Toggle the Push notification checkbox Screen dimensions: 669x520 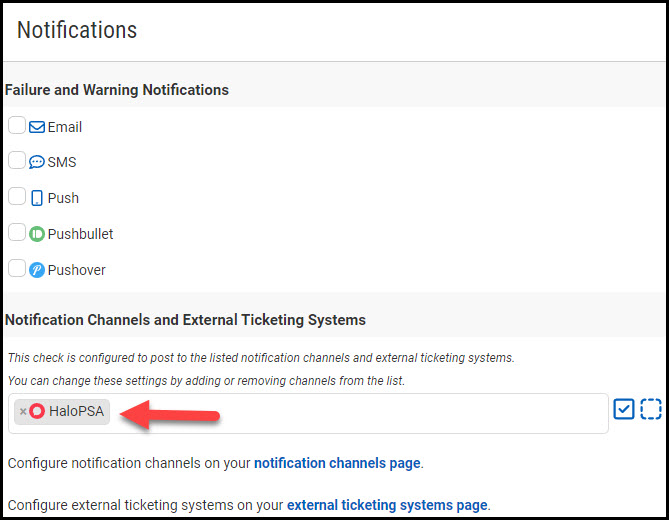pos(17,197)
